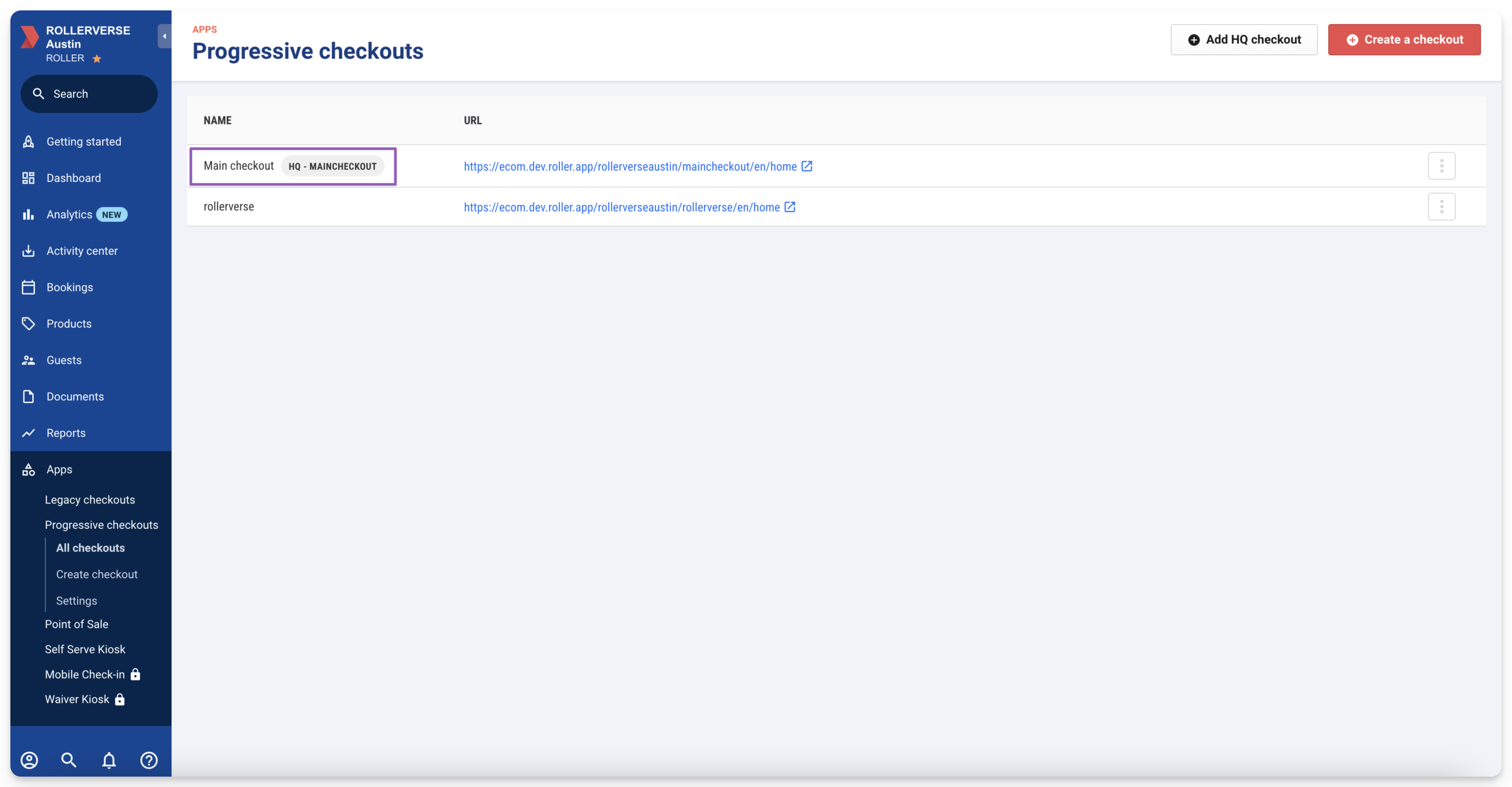Screen dimensions: 1512x787
Task: Click the APPS breadcrumb
Action: click(205, 29)
